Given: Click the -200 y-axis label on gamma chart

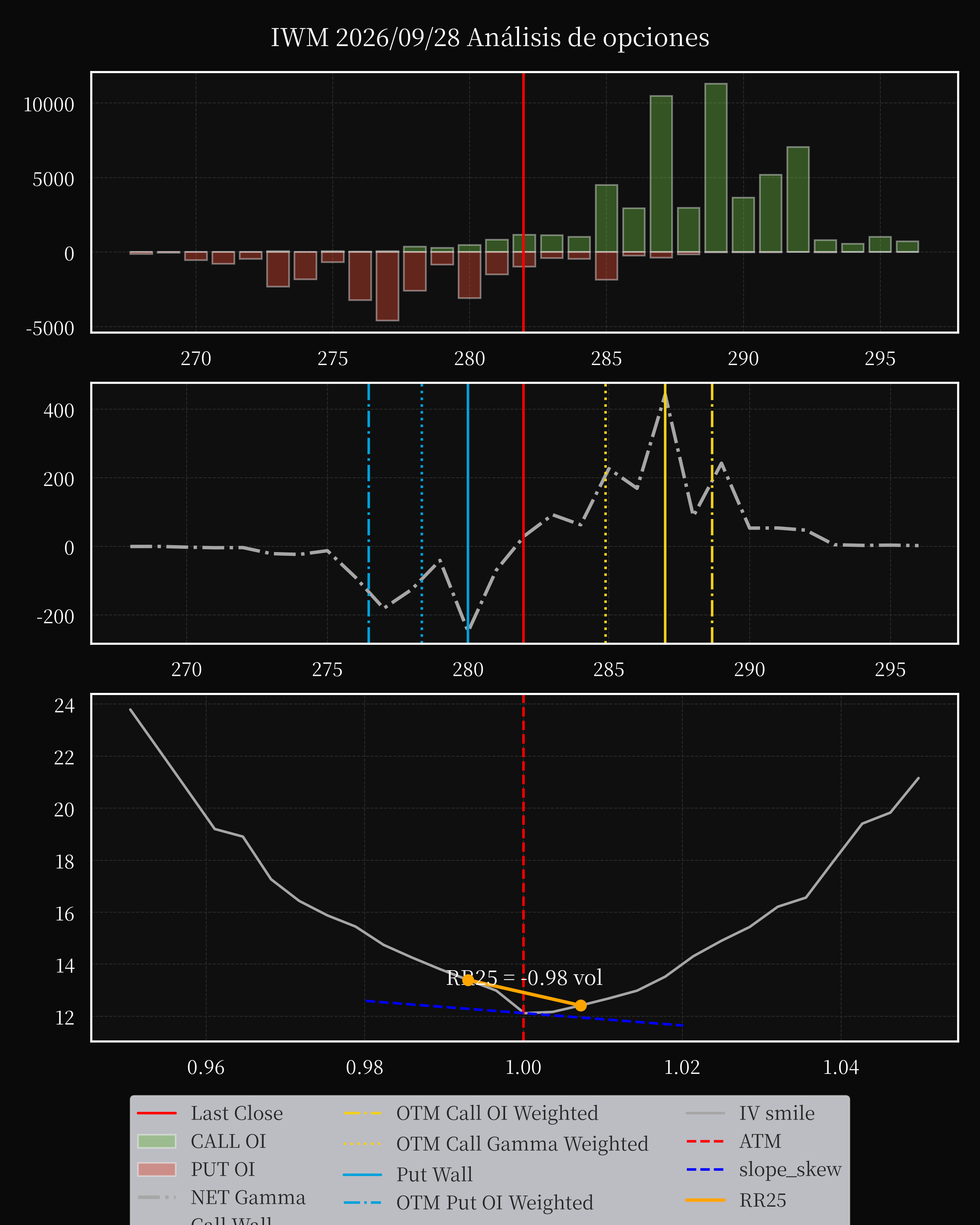Looking at the screenshot, I should 56,616.
